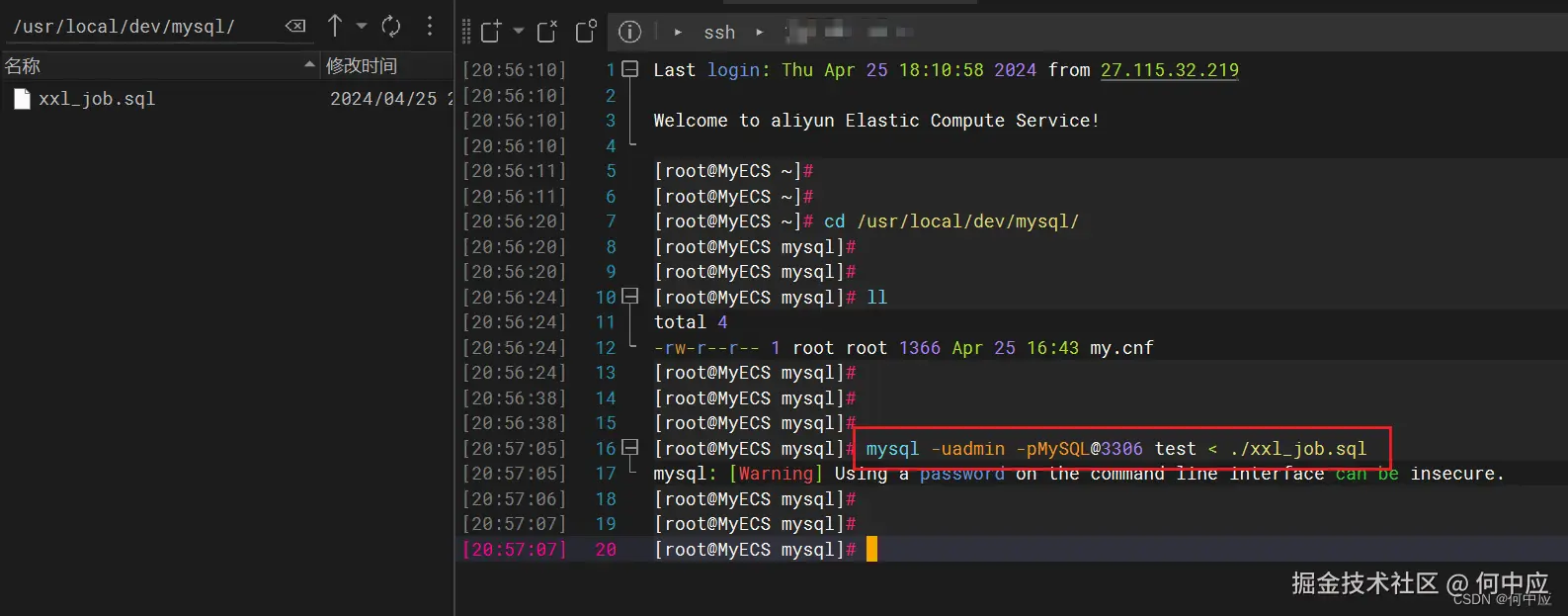Open the IP link 27.115.32.219
The height and width of the screenshot is (616, 1568).
(x=1170, y=70)
